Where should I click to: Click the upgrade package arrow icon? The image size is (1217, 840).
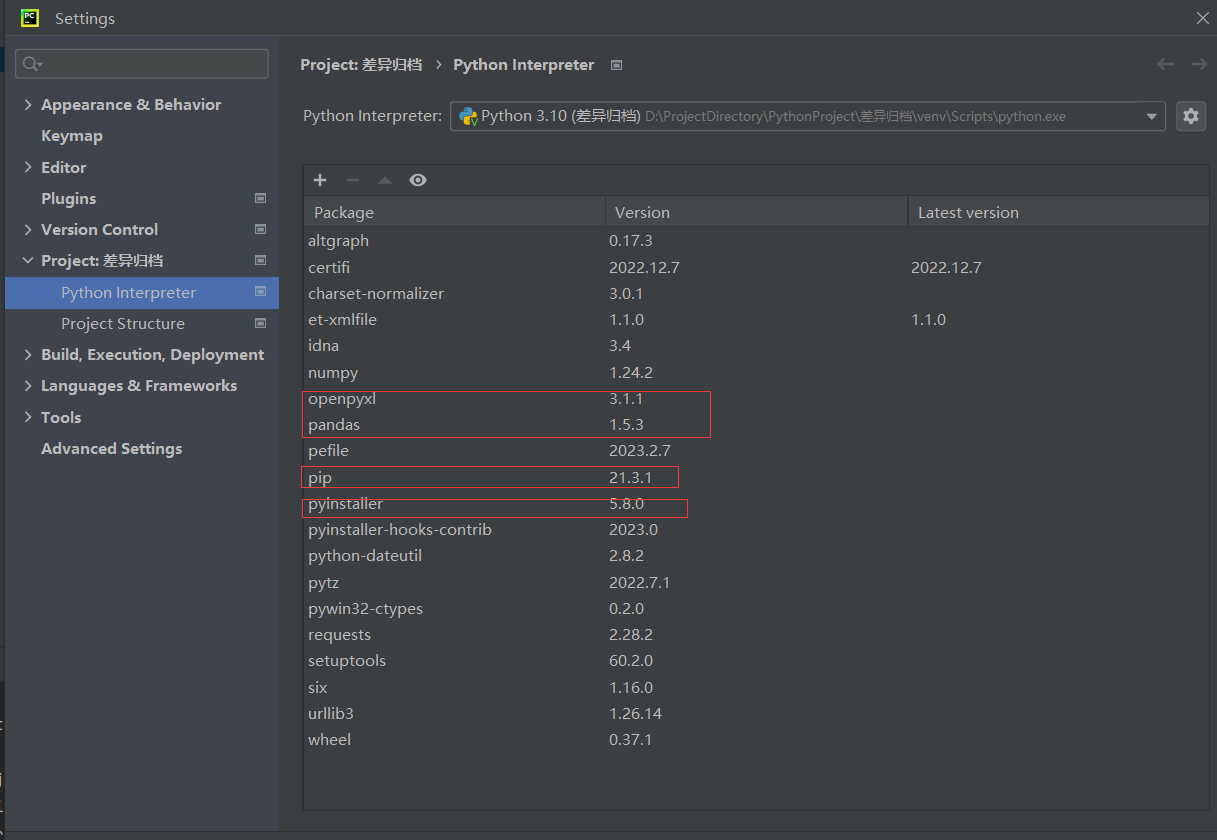pos(385,180)
